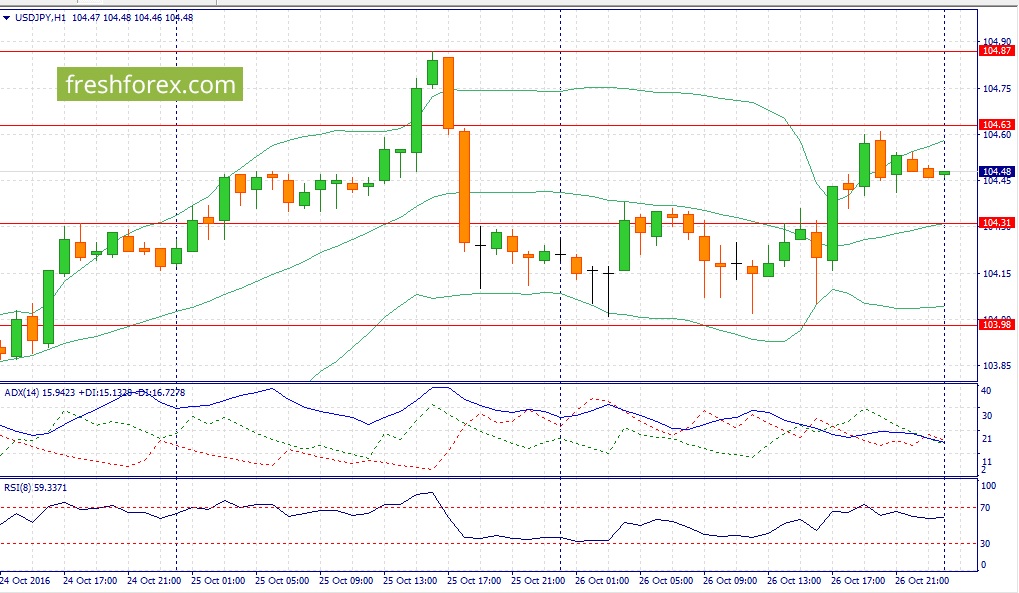Click the 104.31 red level label

pos(993,222)
